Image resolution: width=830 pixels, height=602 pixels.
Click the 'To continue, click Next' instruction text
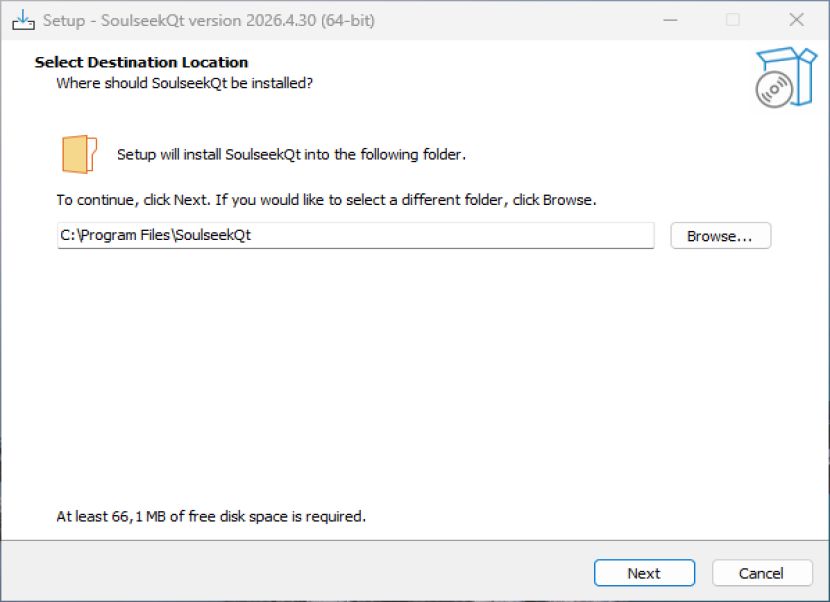(x=327, y=200)
